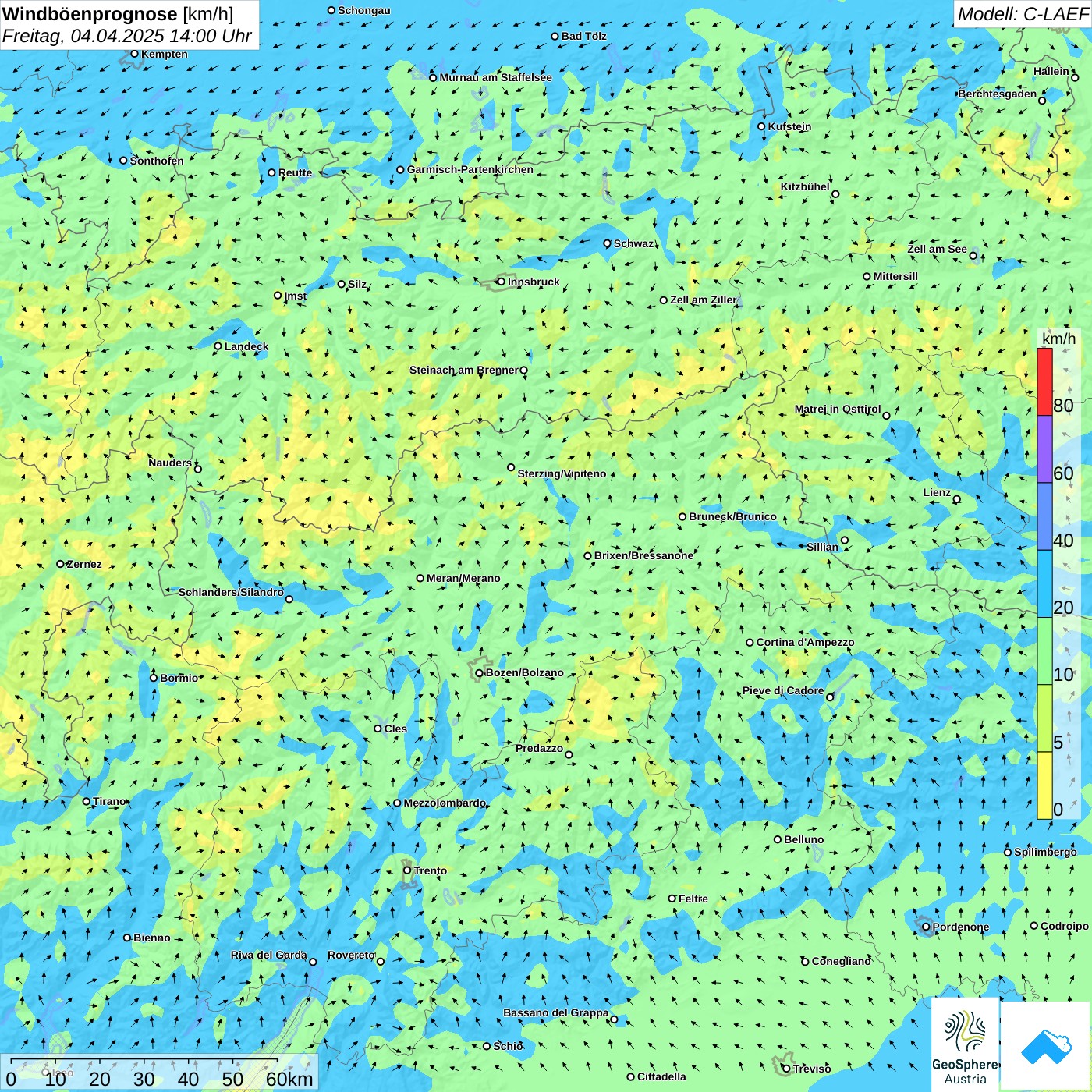
Task: Select the Cortina d'Ampezzo label
Action: pyautogui.click(x=805, y=642)
